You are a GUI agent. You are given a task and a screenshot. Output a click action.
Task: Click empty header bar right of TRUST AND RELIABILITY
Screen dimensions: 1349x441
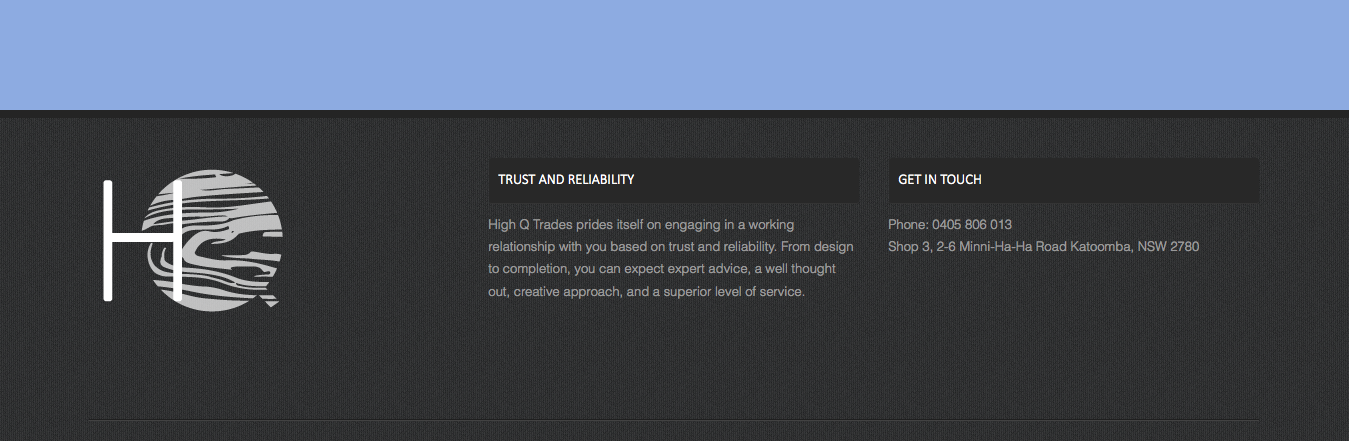748,180
